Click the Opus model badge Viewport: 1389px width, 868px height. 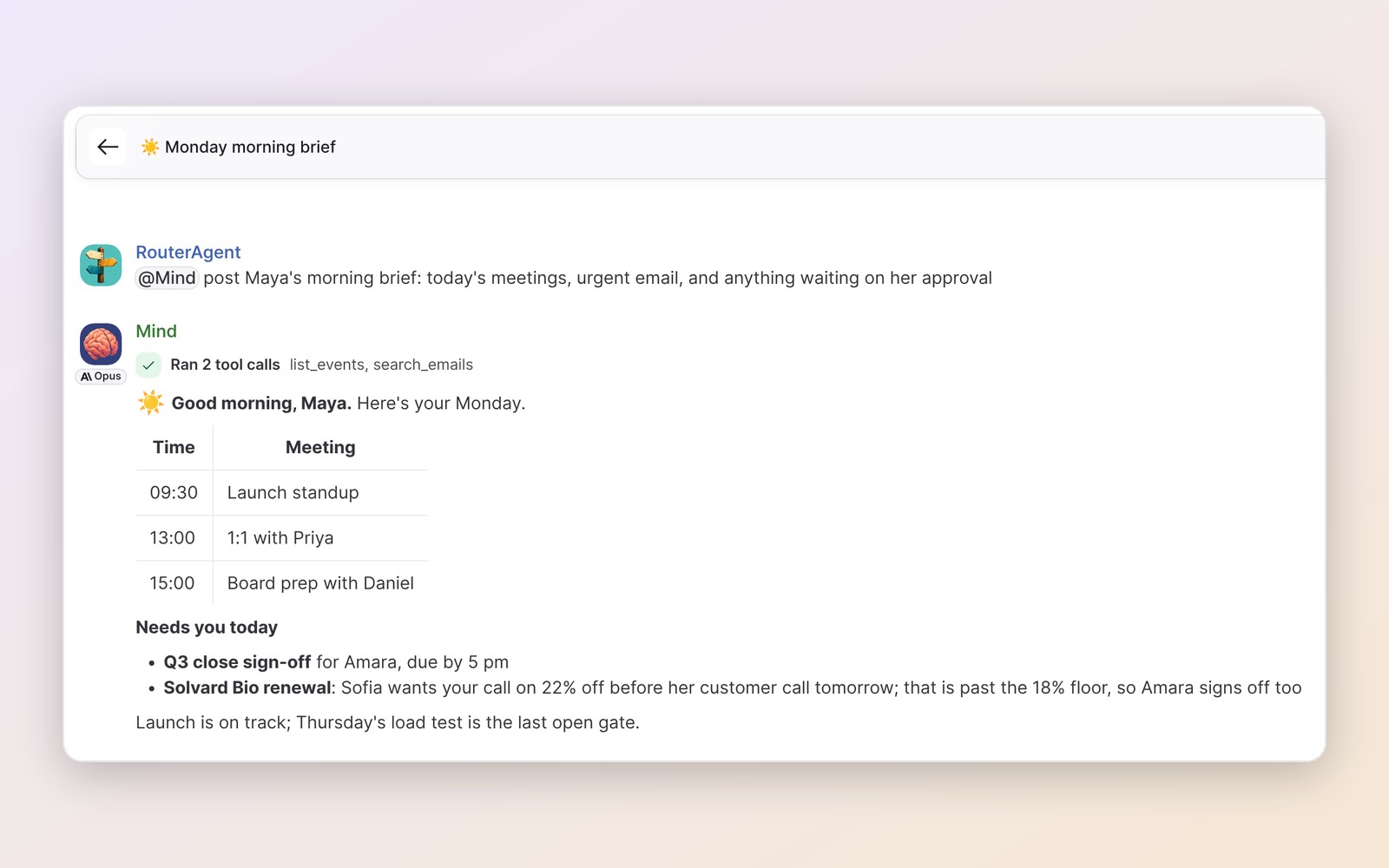[101, 377]
